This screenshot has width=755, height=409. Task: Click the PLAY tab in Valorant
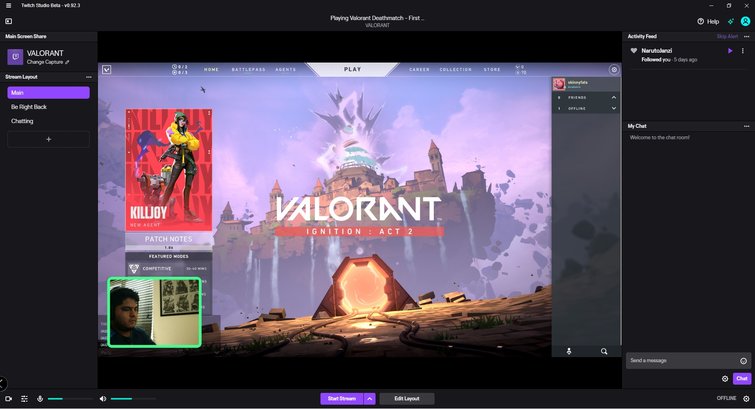click(x=352, y=69)
